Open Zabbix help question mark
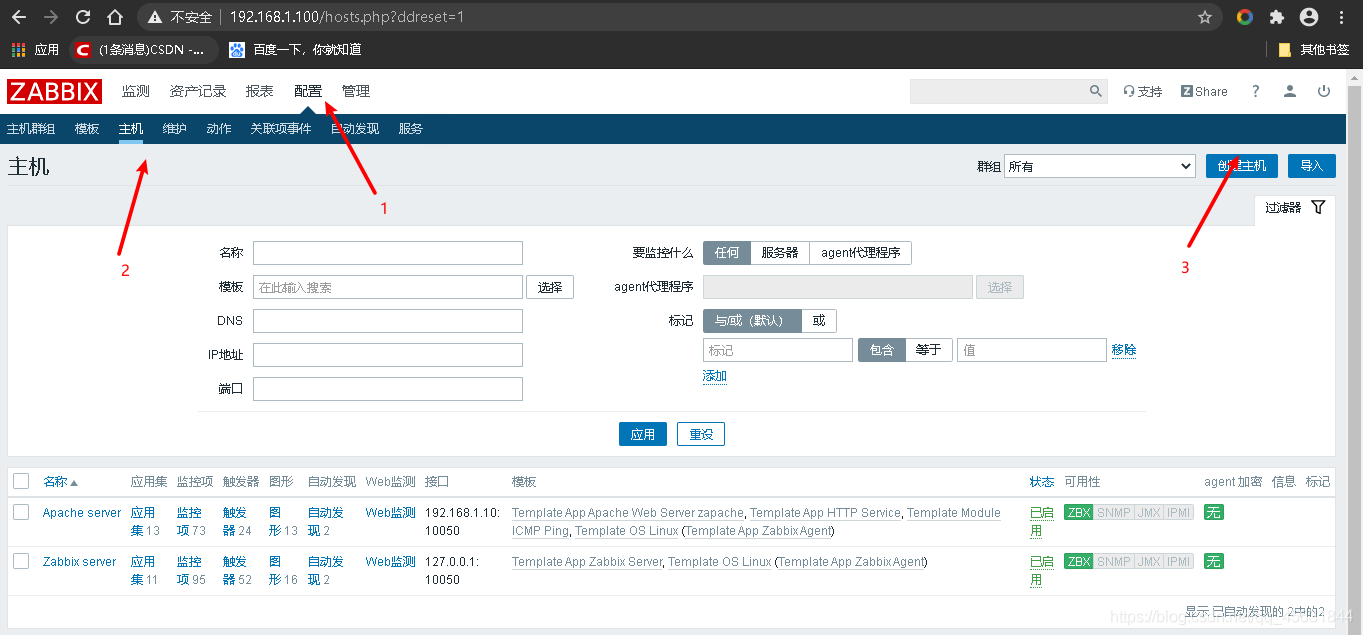 click(x=1256, y=91)
